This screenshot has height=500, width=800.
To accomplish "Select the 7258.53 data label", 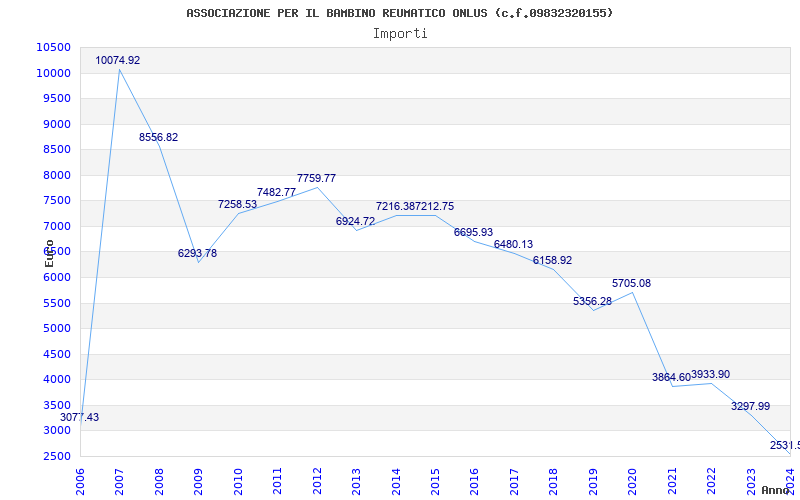I will pyautogui.click(x=237, y=204).
